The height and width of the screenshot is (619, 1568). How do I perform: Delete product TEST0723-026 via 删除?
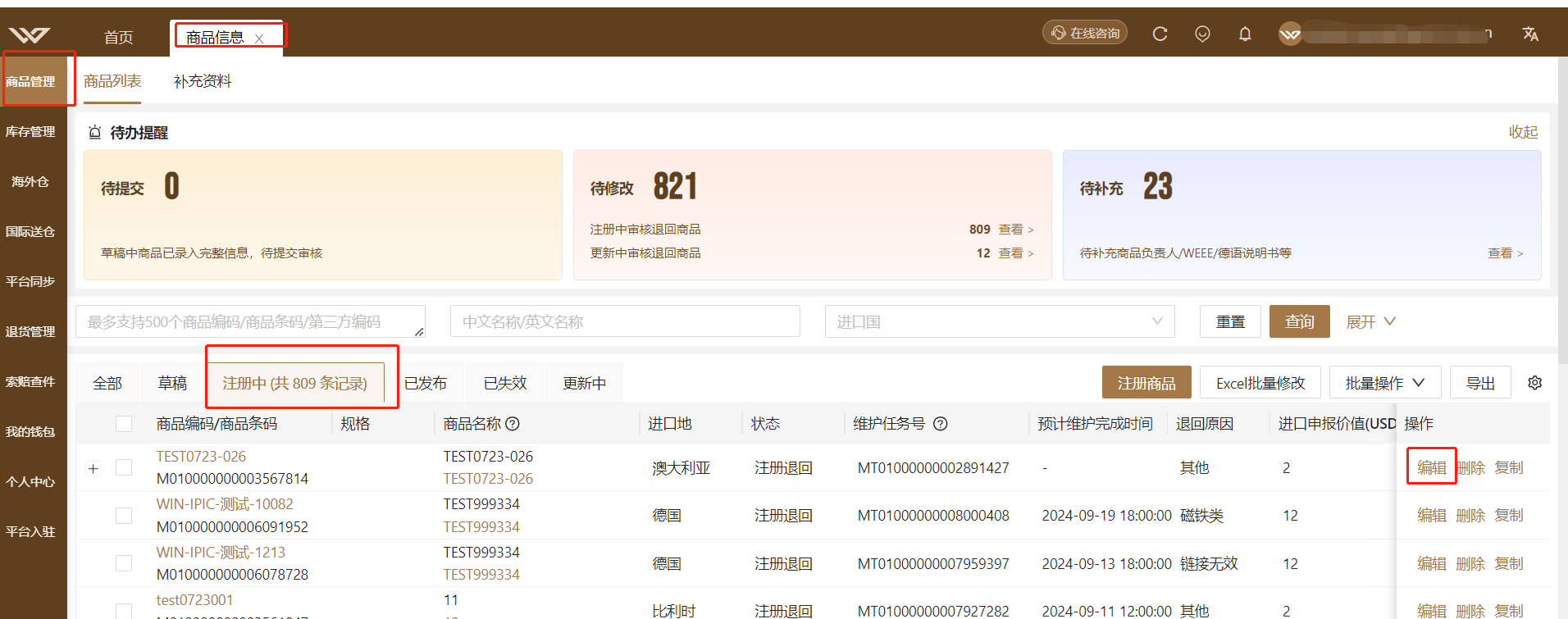pyautogui.click(x=1470, y=467)
